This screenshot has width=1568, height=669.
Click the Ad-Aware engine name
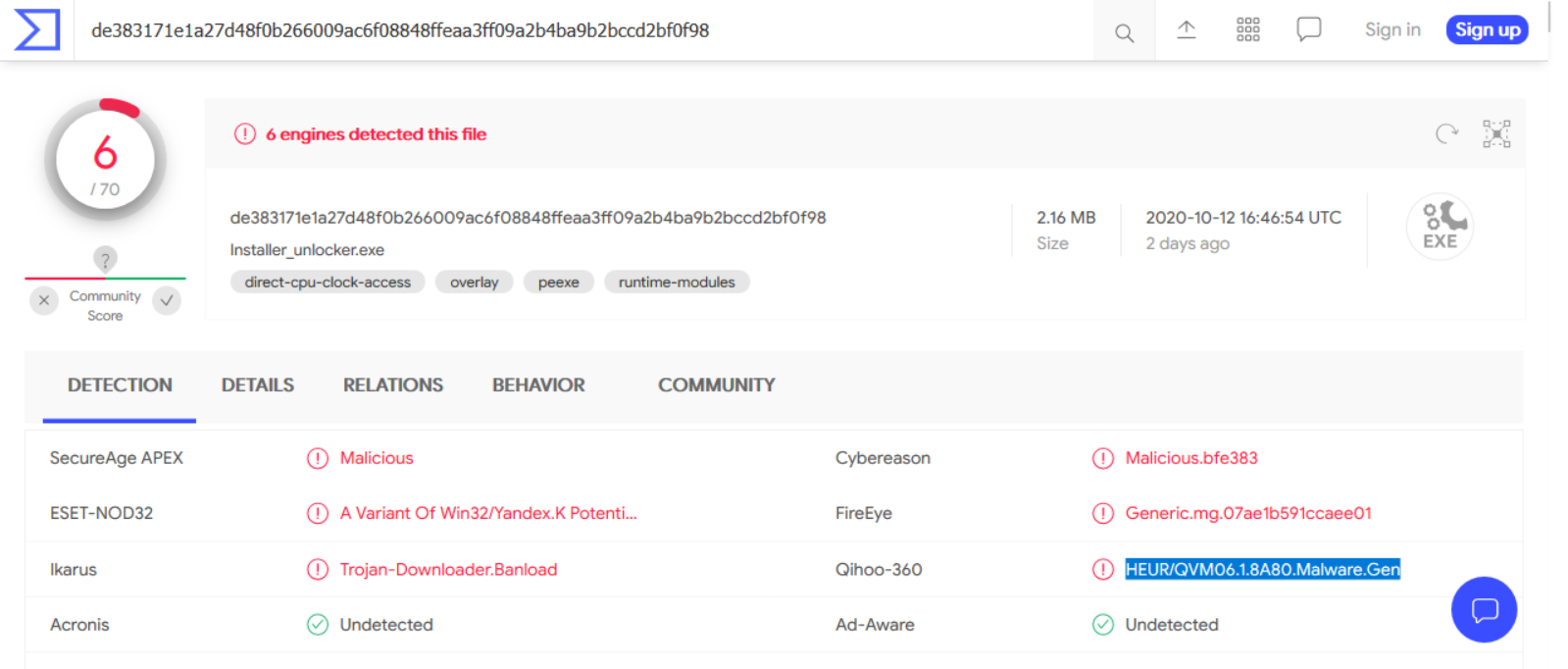(x=875, y=625)
